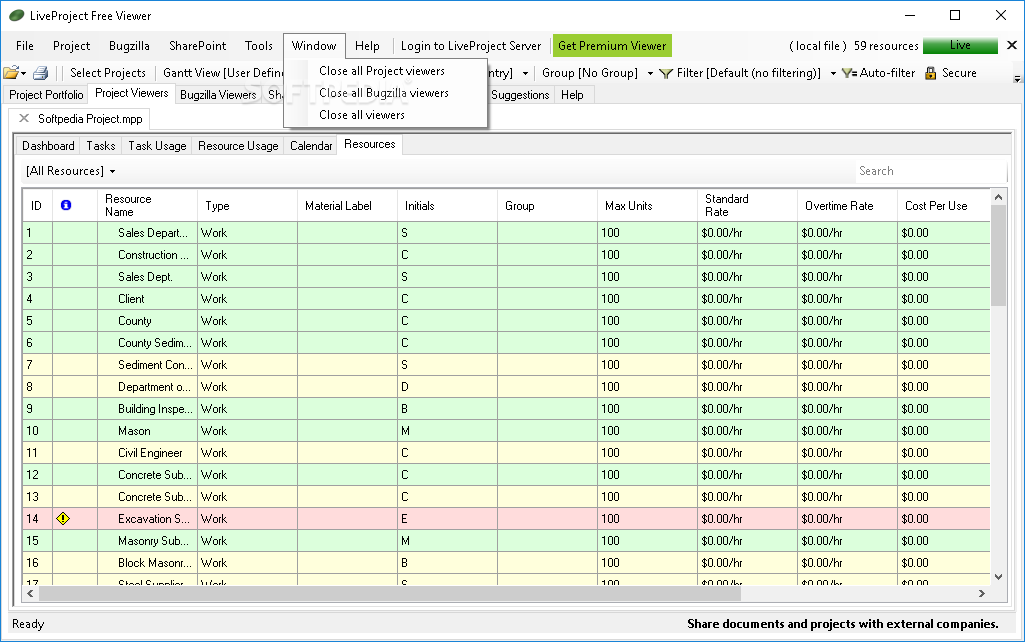Select the Client resource row

click(506, 299)
